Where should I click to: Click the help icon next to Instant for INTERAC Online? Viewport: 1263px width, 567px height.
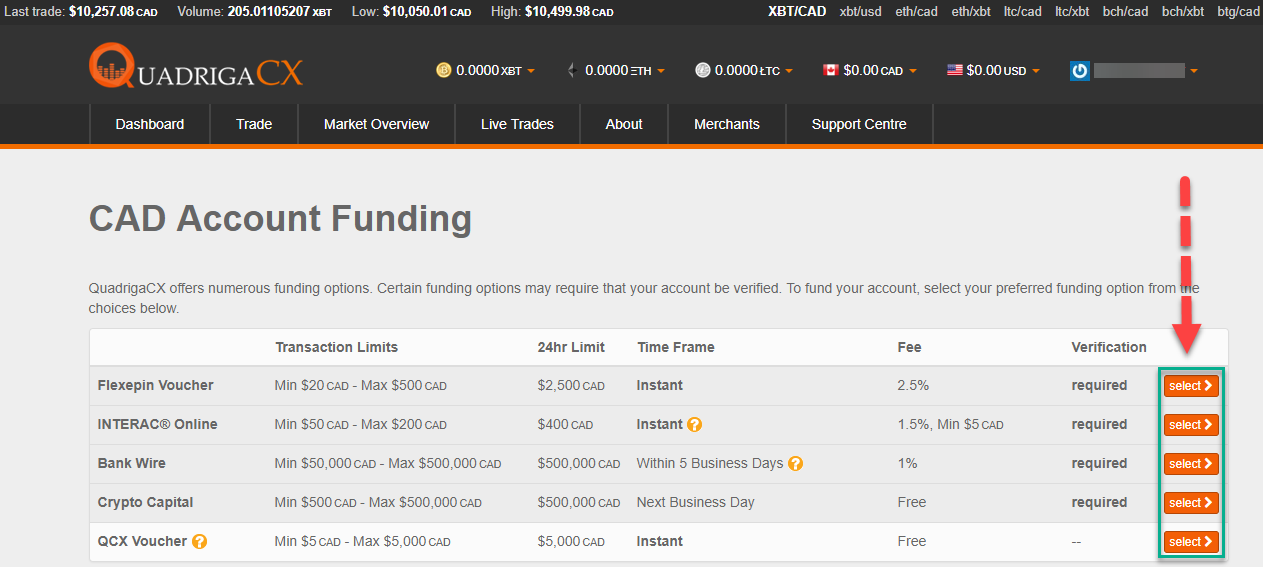pos(695,424)
